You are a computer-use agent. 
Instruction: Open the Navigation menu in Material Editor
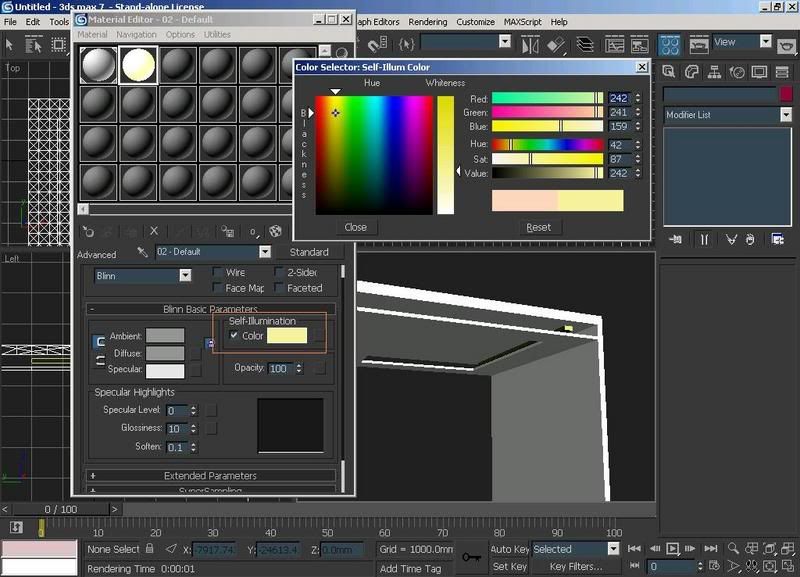[136, 35]
